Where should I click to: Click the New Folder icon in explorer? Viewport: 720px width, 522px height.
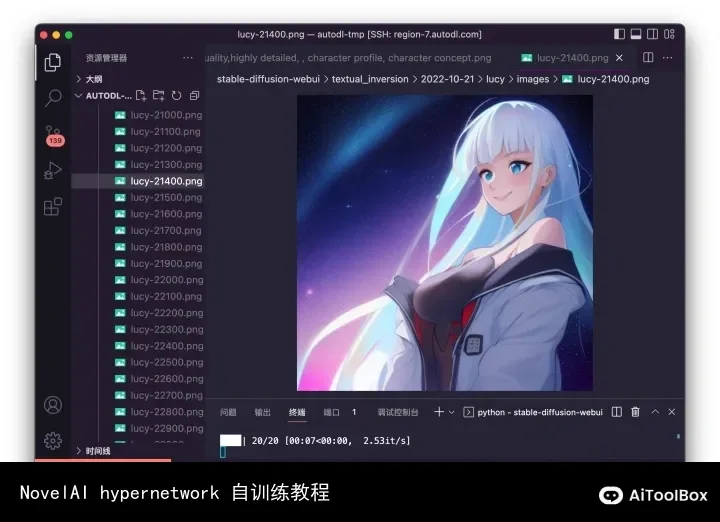(x=158, y=95)
